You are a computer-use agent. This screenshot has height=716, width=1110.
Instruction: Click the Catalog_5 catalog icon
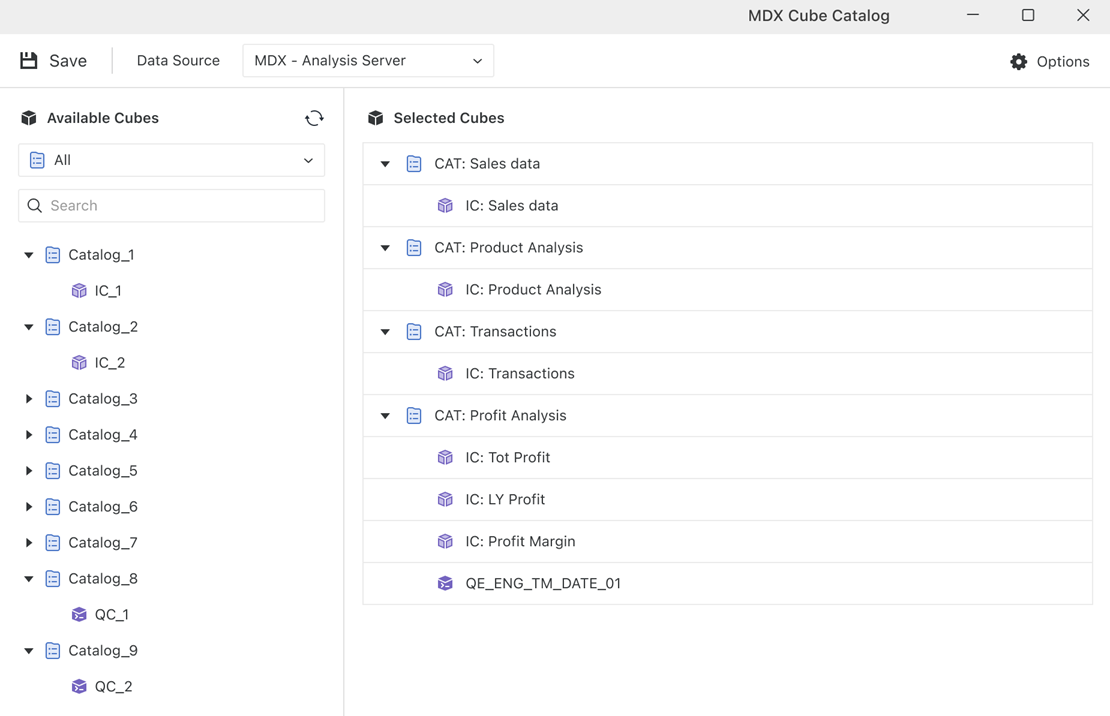pyautogui.click(x=53, y=471)
